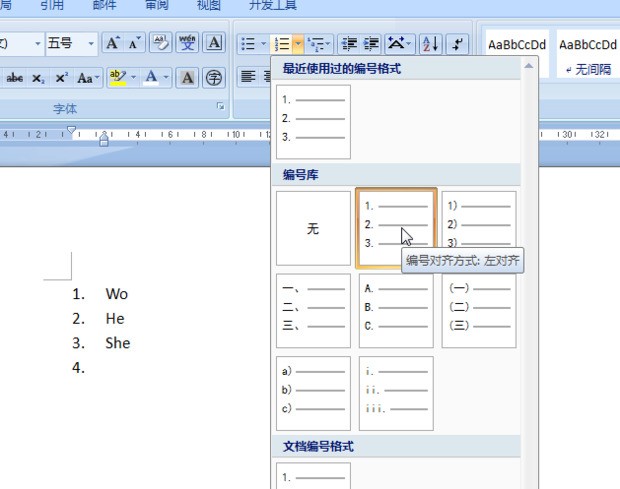Open the 视图 ribbon tab

[208, 5]
